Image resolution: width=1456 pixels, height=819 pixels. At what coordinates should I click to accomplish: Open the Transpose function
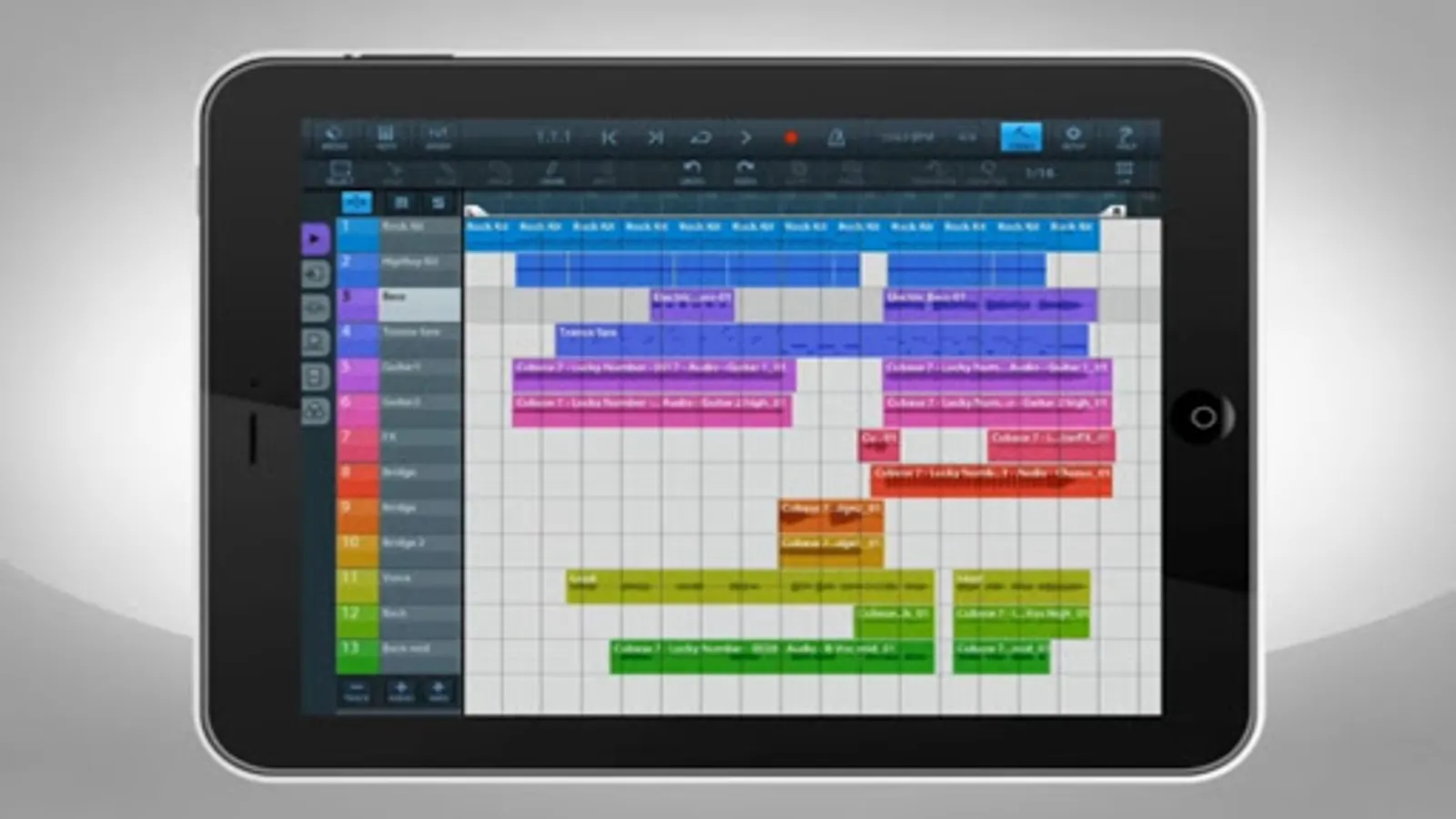934,172
